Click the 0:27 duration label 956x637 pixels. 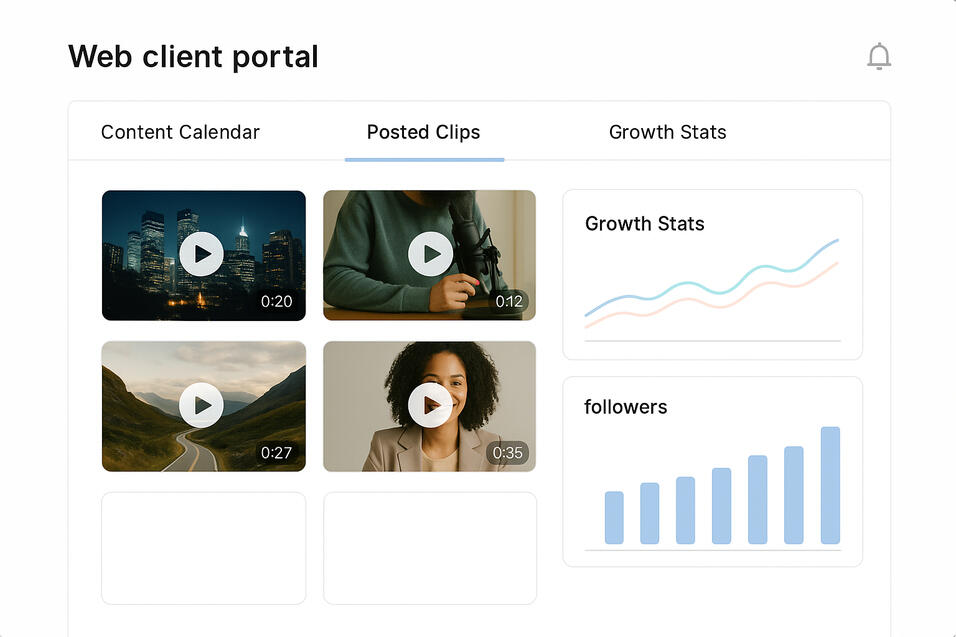pos(276,452)
